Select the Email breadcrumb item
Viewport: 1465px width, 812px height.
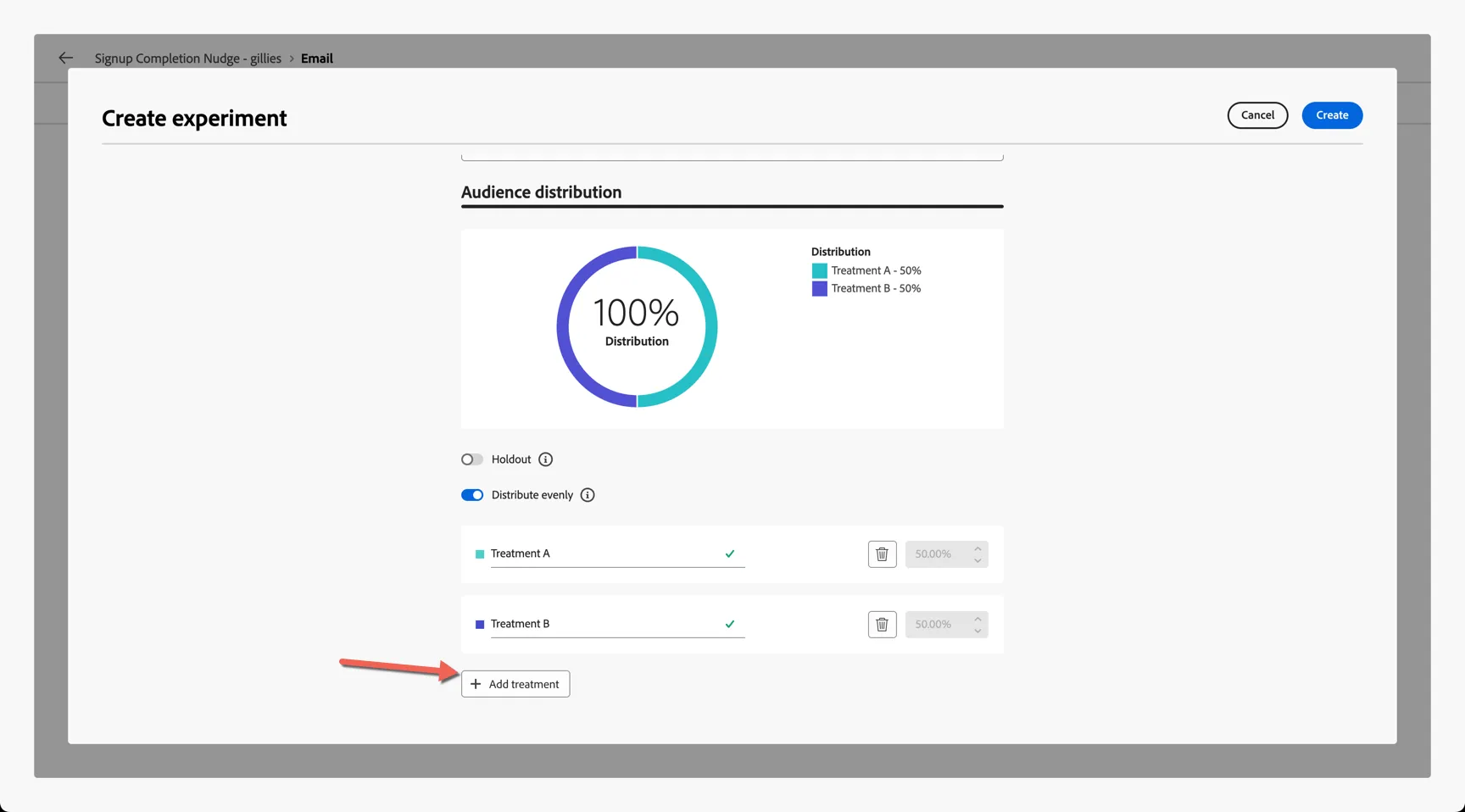(317, 58)
